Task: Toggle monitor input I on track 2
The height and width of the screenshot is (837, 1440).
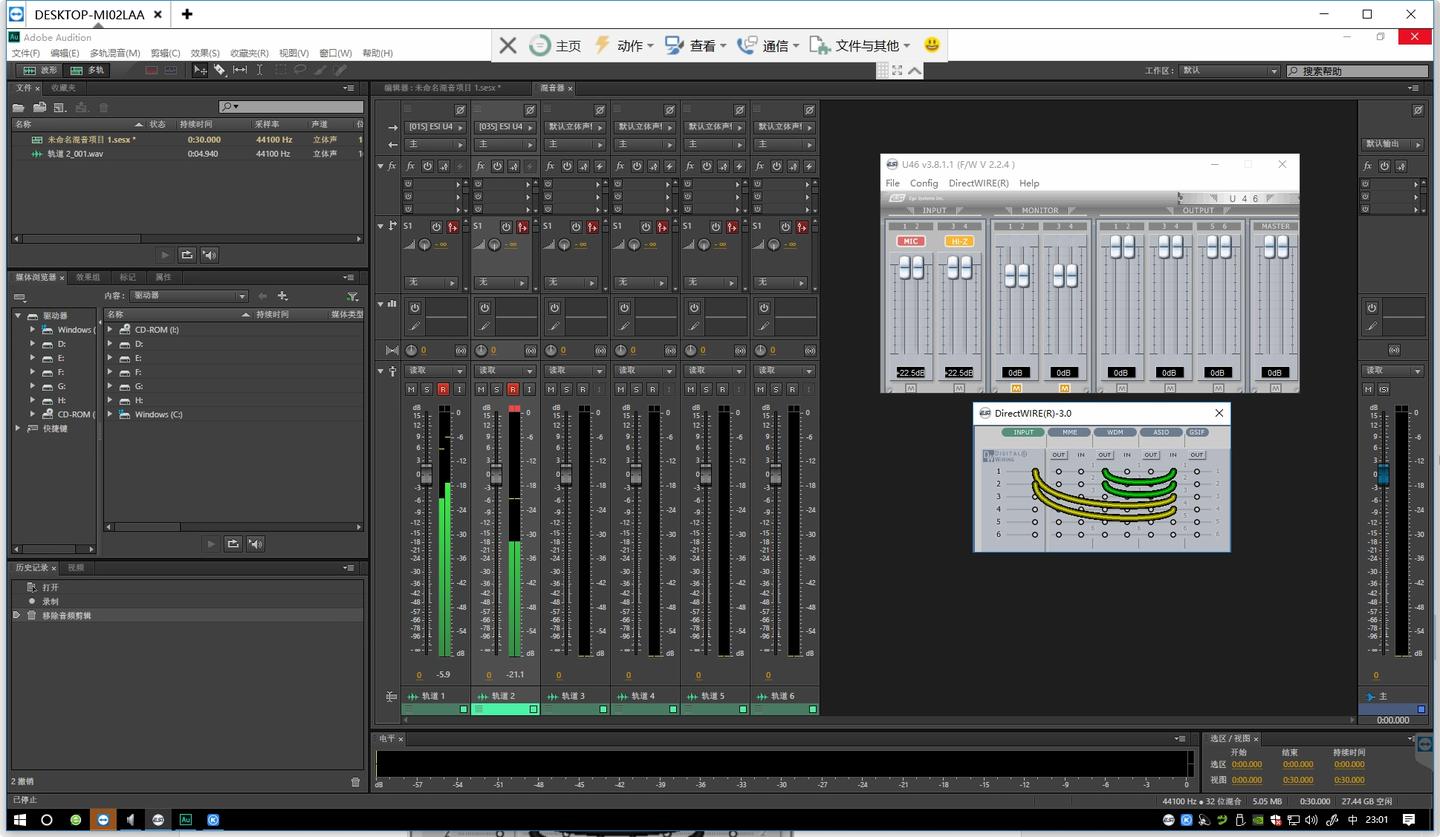Action: pos(529,389)
